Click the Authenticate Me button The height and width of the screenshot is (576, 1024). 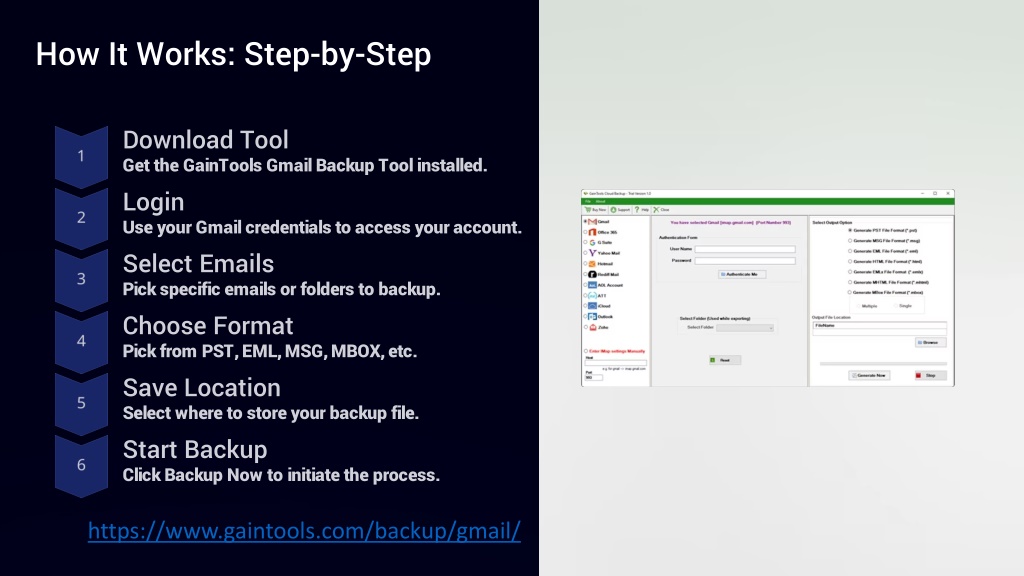tap(742, 274)
